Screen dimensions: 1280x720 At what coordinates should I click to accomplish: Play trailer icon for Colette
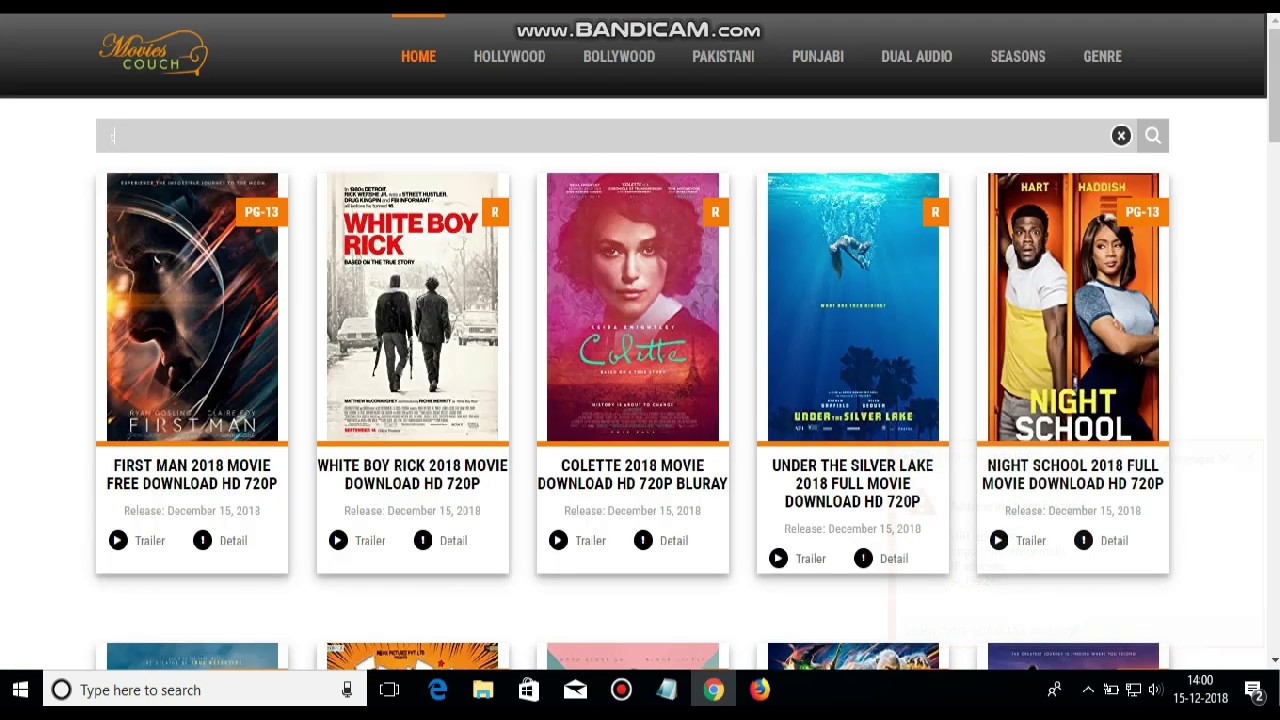tap(558, 540)
